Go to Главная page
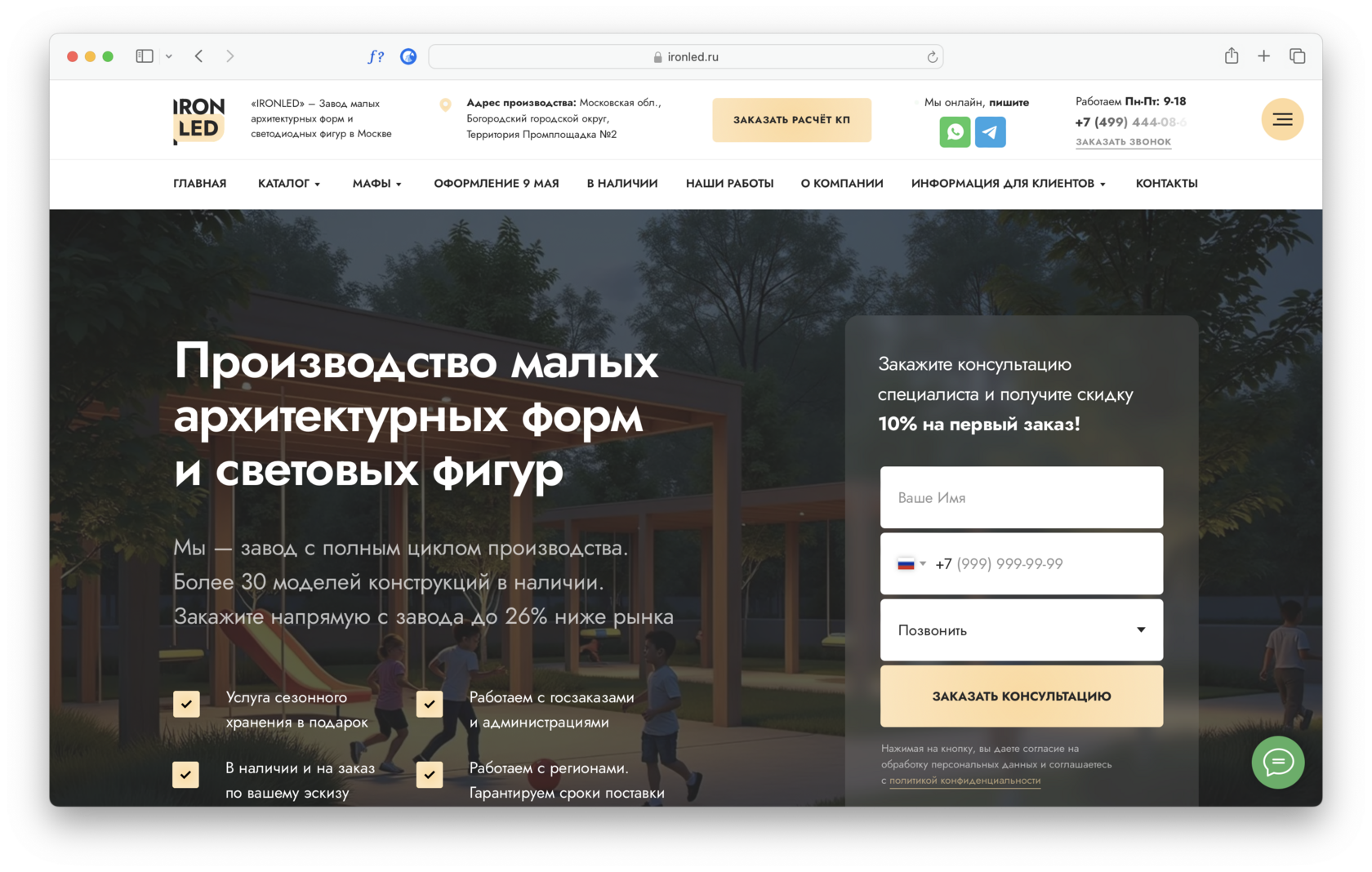The width and height of the screenshot is (1372, 872). click(x=200, y=184)
